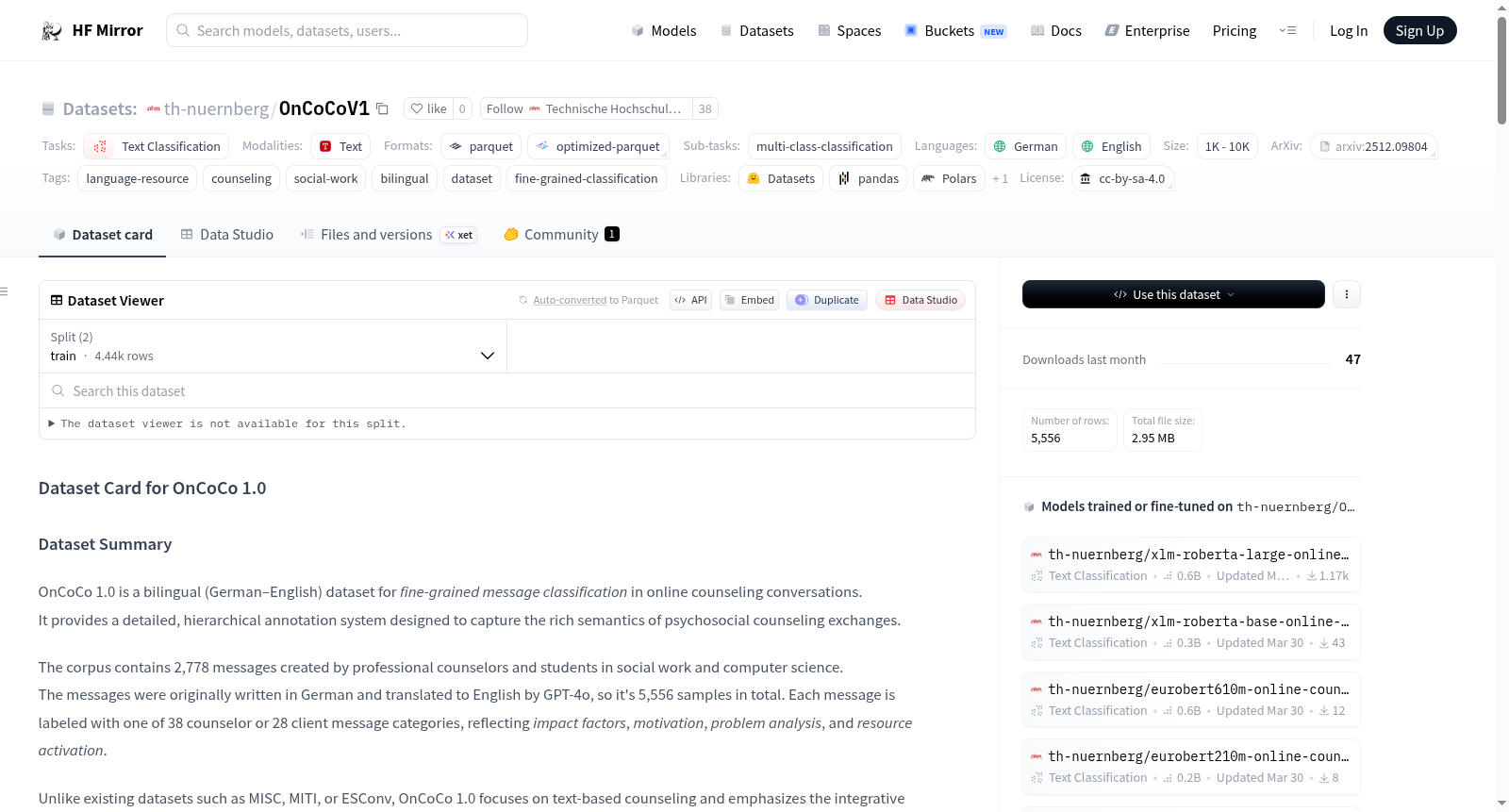Click the like count 0
The width and height of the screenshot is (1509, 812).
pyautogui.click(x=462, y=108)
